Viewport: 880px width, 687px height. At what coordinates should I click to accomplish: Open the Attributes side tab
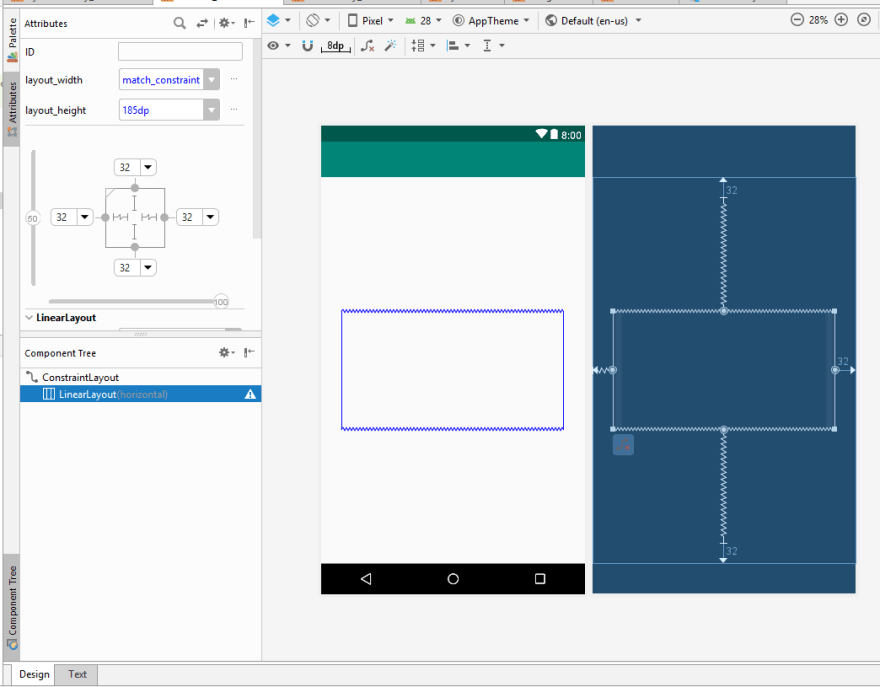(12, 109)
